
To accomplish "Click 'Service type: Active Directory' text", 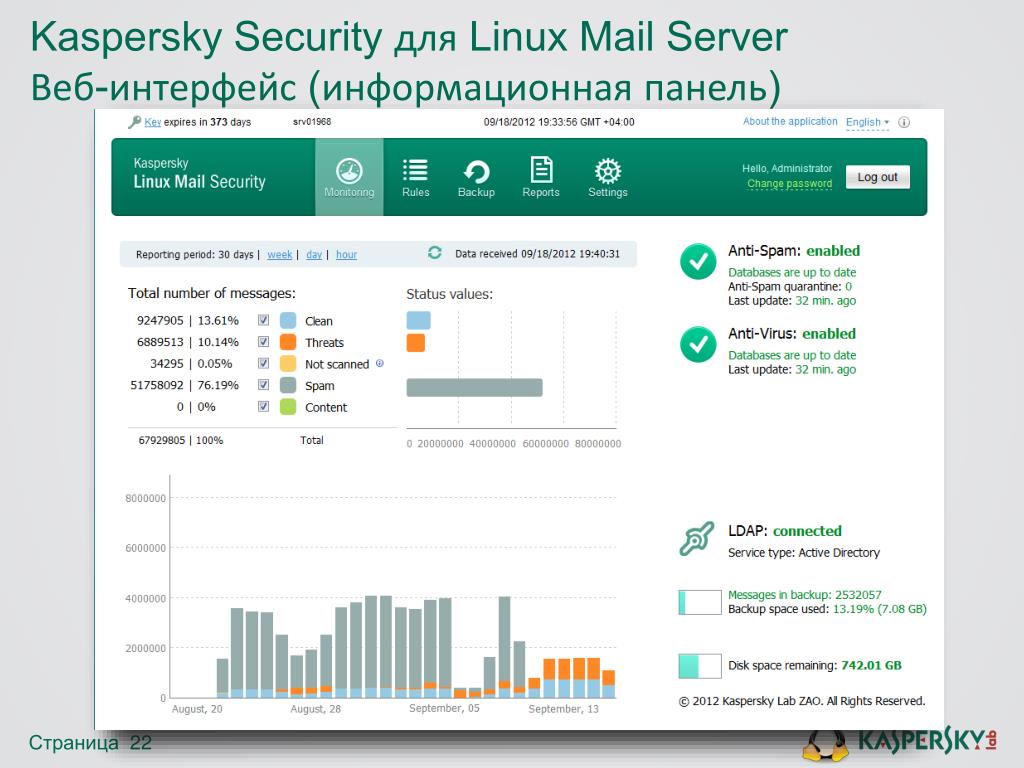I will (x=804, y=553).
